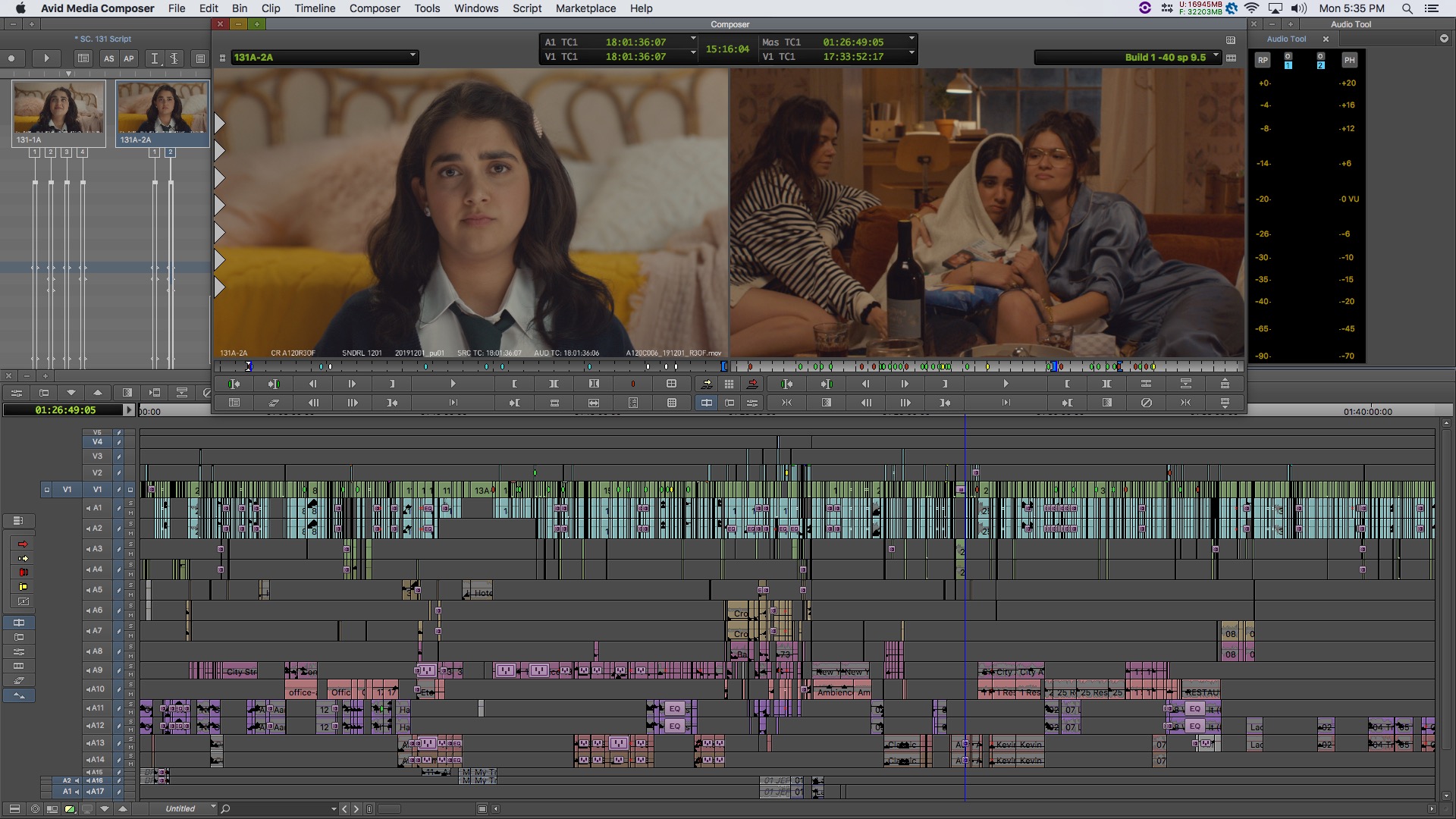Mute track A9
The image size is (1456, 819).
[130, 675]
